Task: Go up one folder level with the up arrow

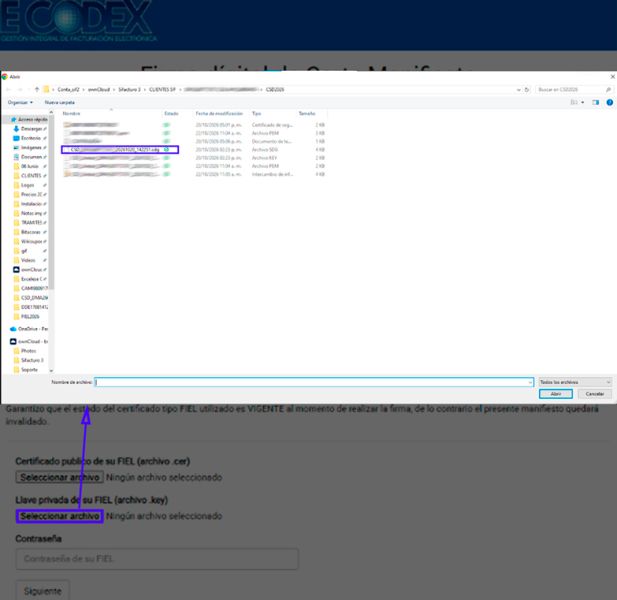Action: pos(37,89)
